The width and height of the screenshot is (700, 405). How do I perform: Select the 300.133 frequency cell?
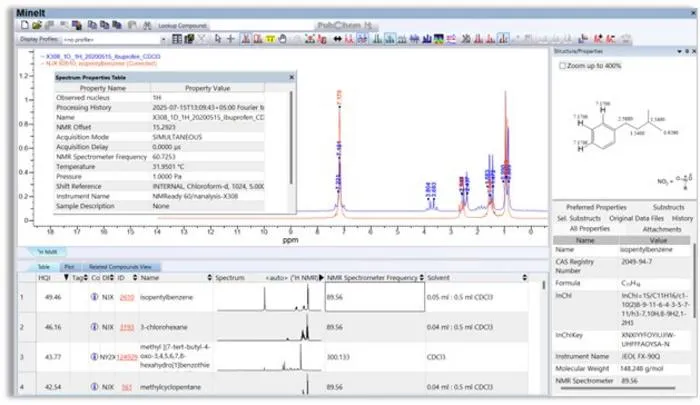click(375, 357)
